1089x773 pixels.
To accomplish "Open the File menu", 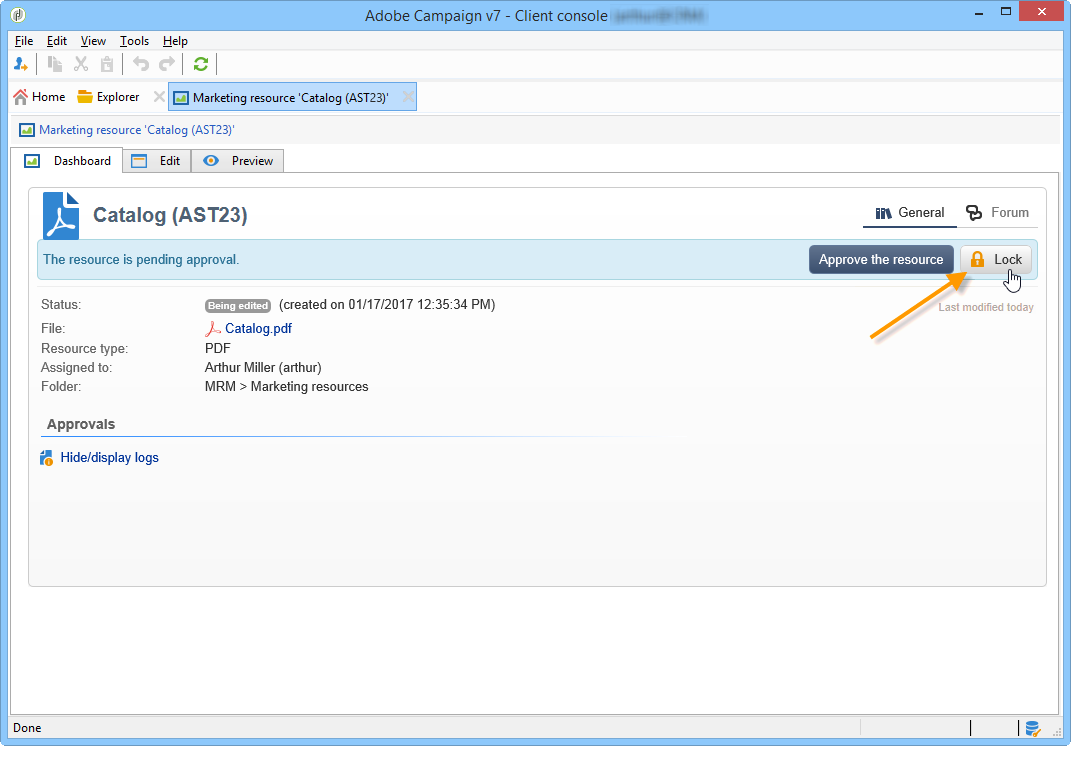I will [x=24, y=41].
